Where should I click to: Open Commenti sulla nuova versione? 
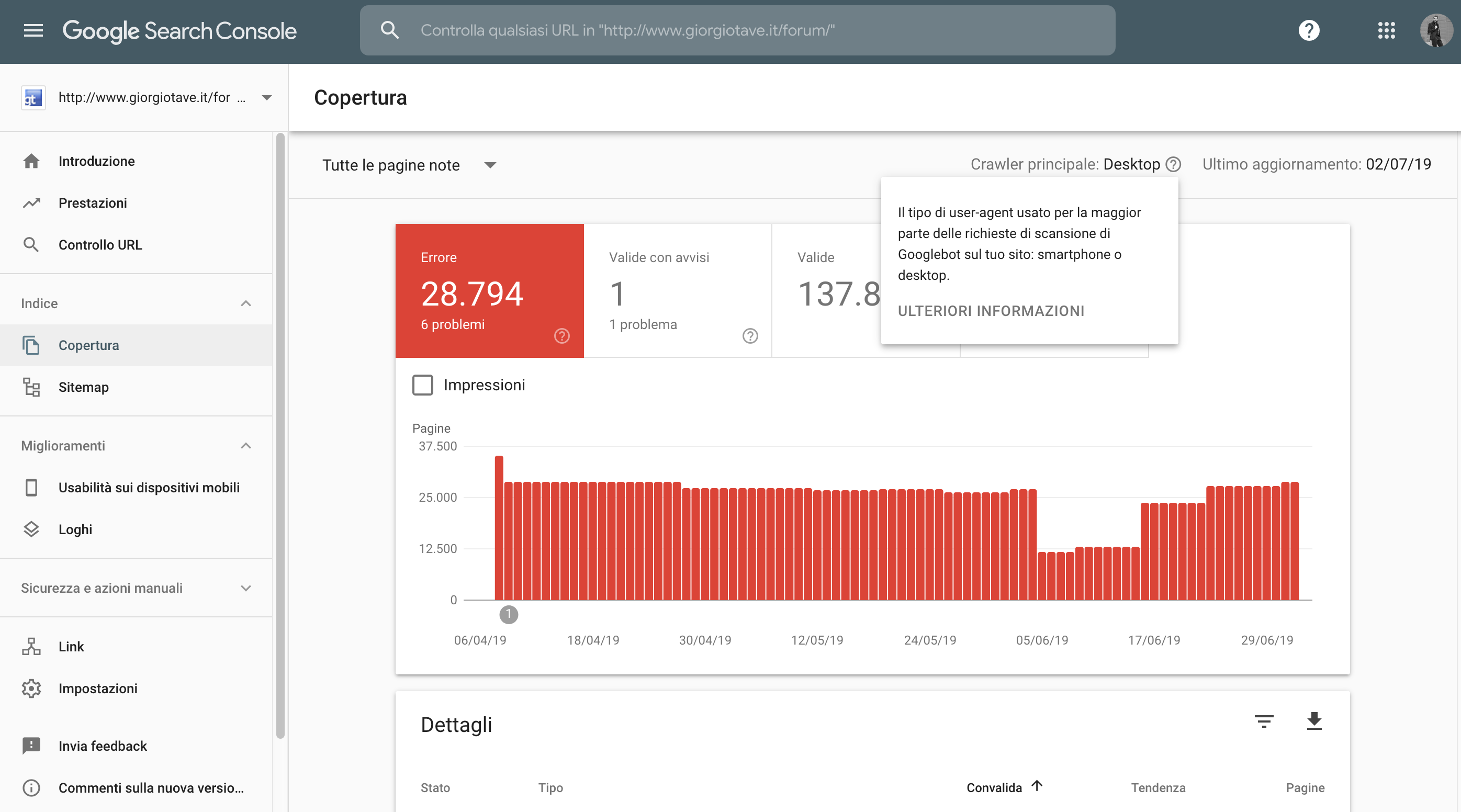[x=136, y=788]
